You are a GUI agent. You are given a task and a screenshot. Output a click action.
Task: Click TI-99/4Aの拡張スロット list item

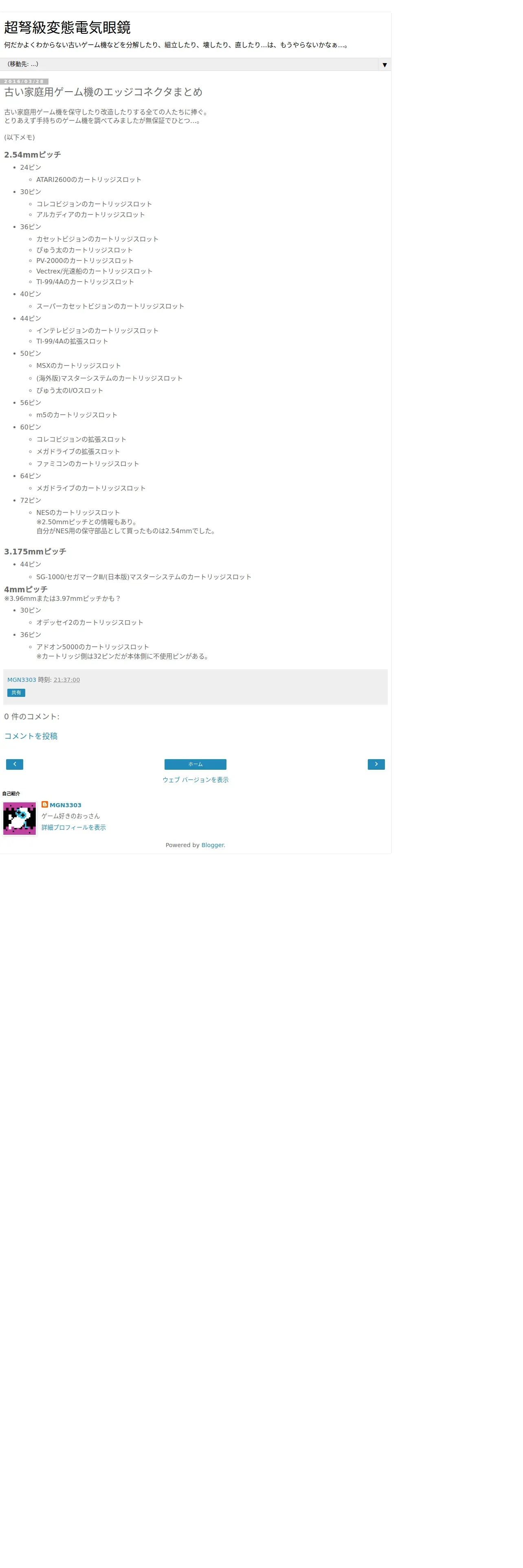(x=73, y=342)
